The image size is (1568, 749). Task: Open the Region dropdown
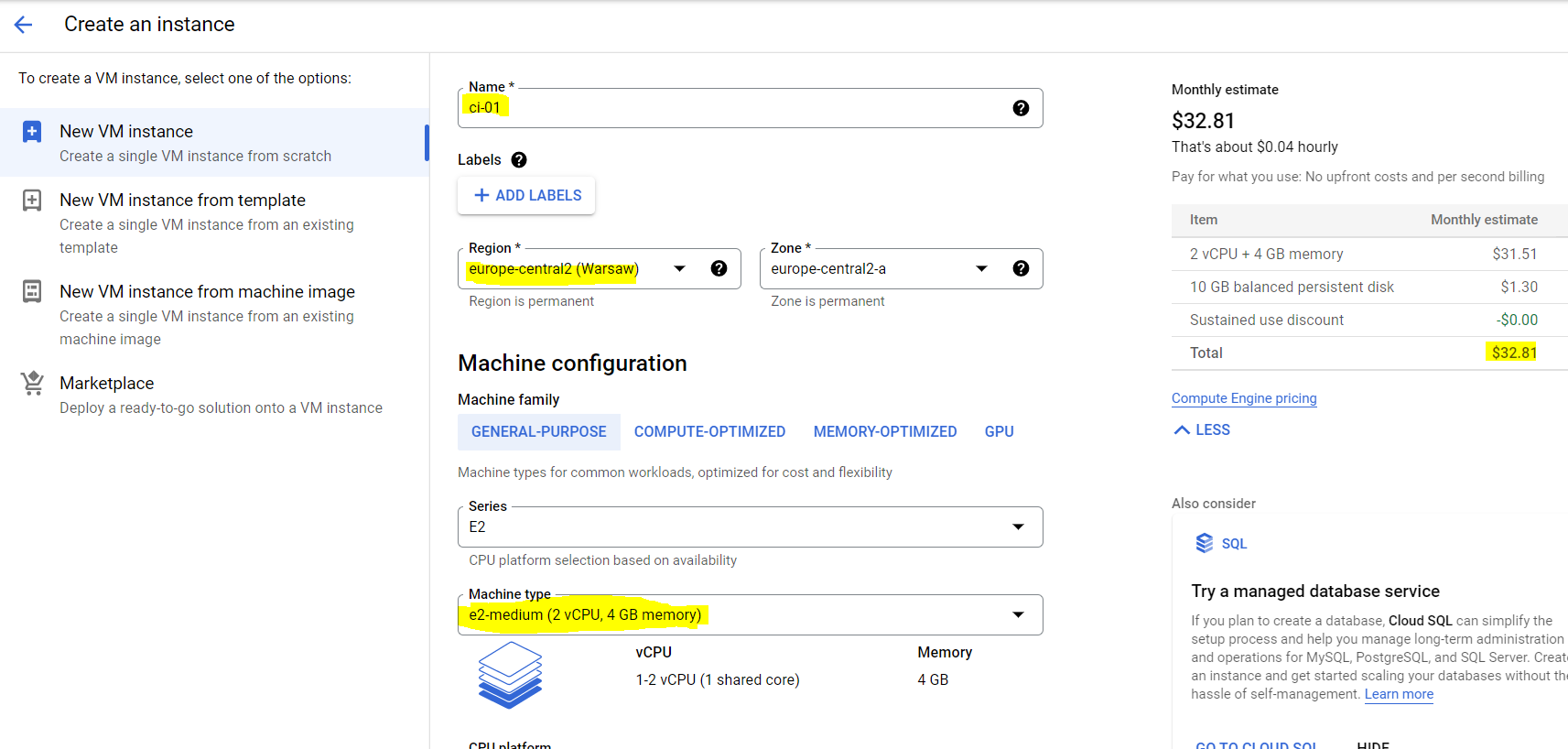(599, 268)
